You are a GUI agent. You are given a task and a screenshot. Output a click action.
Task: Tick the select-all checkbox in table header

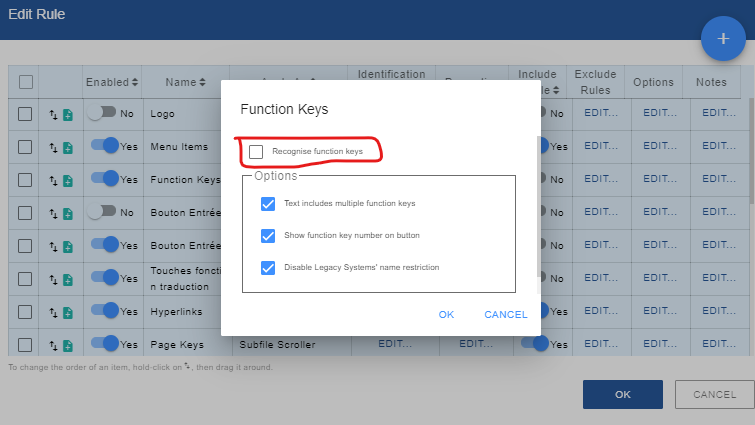[x=26, y=82]
